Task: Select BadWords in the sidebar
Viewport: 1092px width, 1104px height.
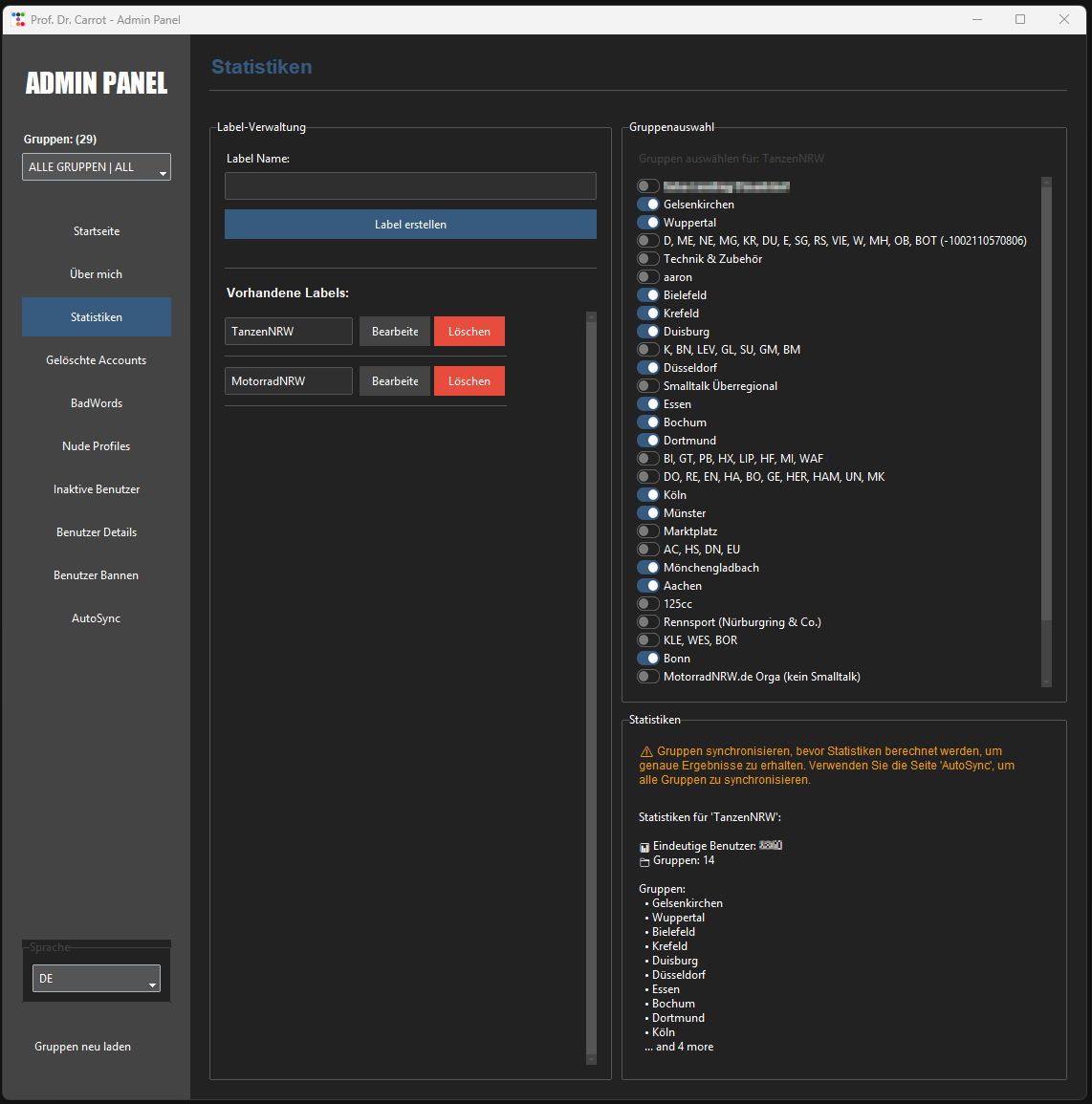Action: pyautogui.click(x=97, y=403)
